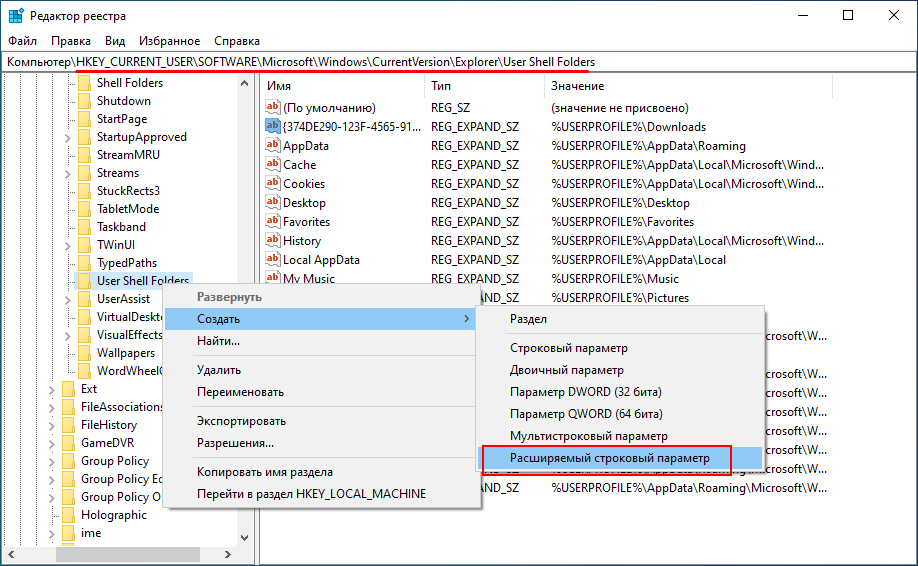918x566 pixels.
Task: Click the Тип column header
Action: tap(485, 86)
